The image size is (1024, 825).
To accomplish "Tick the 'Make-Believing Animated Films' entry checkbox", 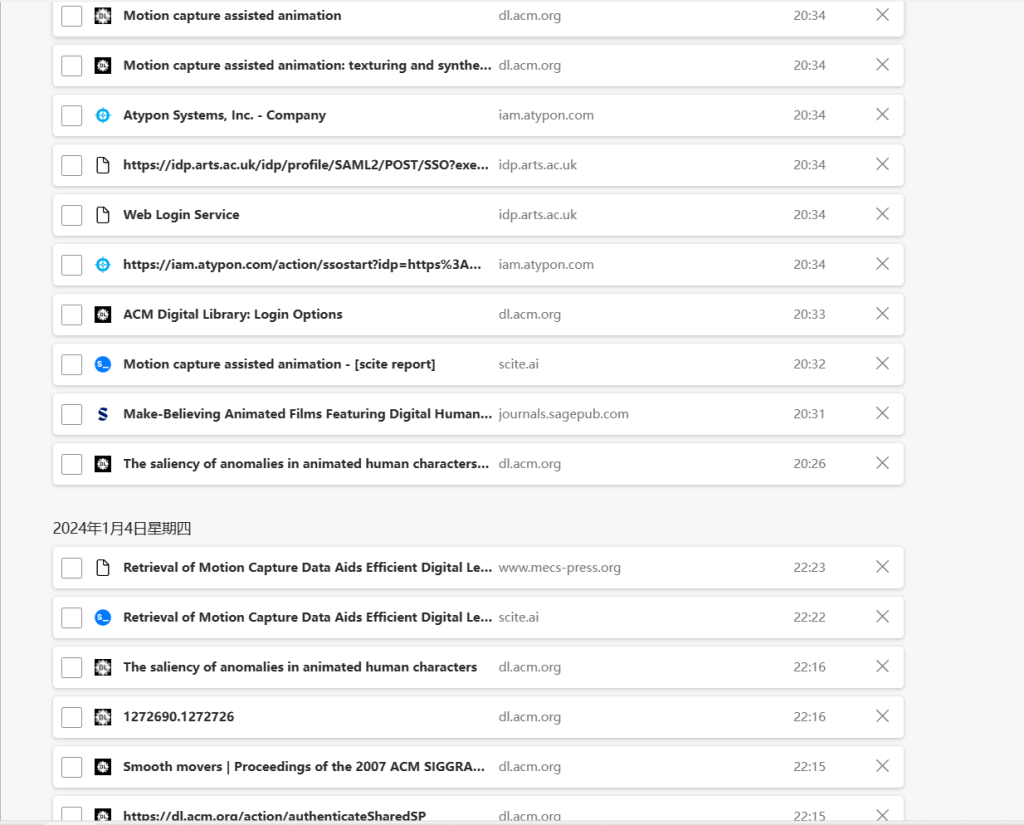I will pyautogui.click(x=72, y=414).
